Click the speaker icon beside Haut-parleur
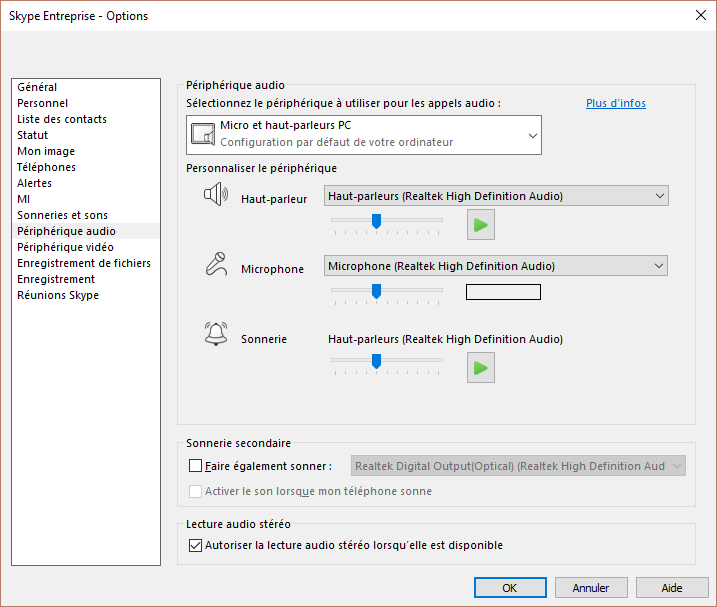The height and width of the screenshot is (607, 717). tap(216, 194)
